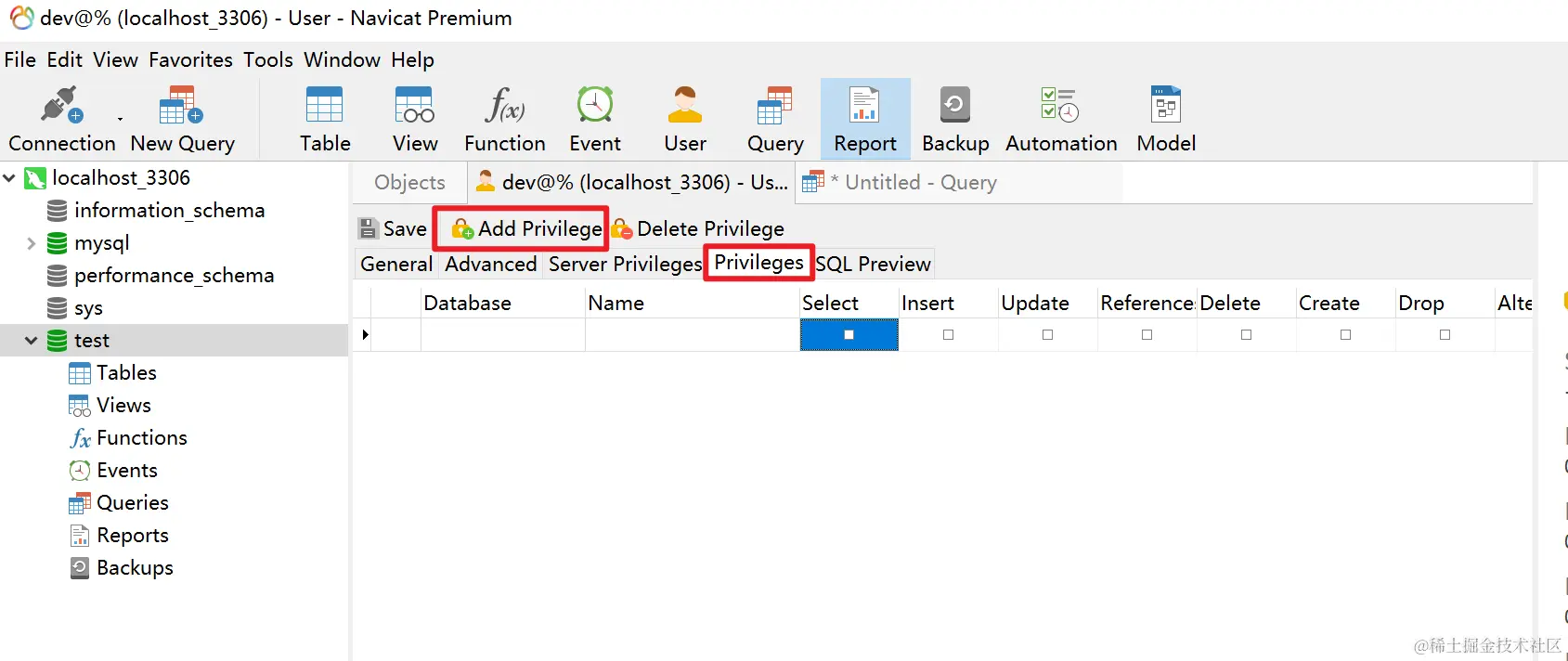Open the Automation toolbar icon
The image size is (1568, 661).
(x=1060, y=105)
